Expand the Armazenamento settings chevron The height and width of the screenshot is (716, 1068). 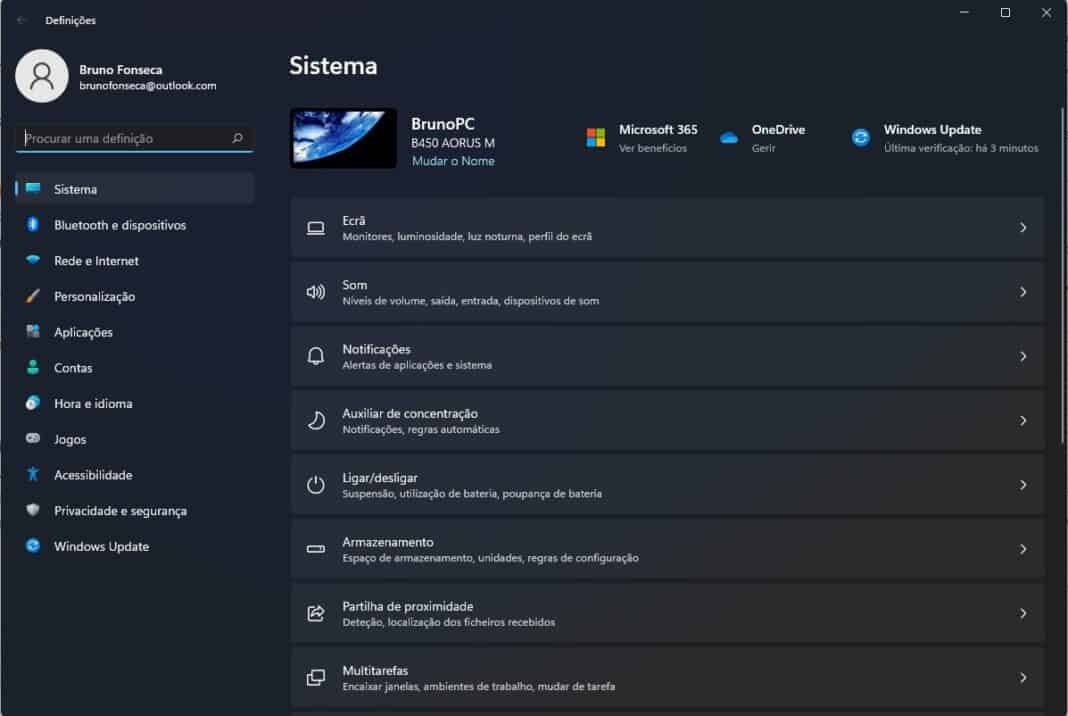pyautogui.click(x=1023, y=548)
